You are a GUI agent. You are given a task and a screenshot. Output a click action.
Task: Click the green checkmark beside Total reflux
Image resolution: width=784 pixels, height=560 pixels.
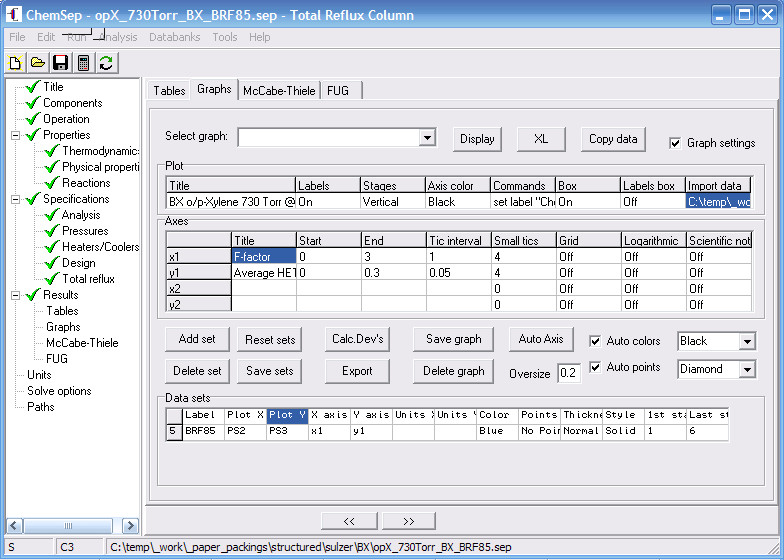(x=53, y=279)
